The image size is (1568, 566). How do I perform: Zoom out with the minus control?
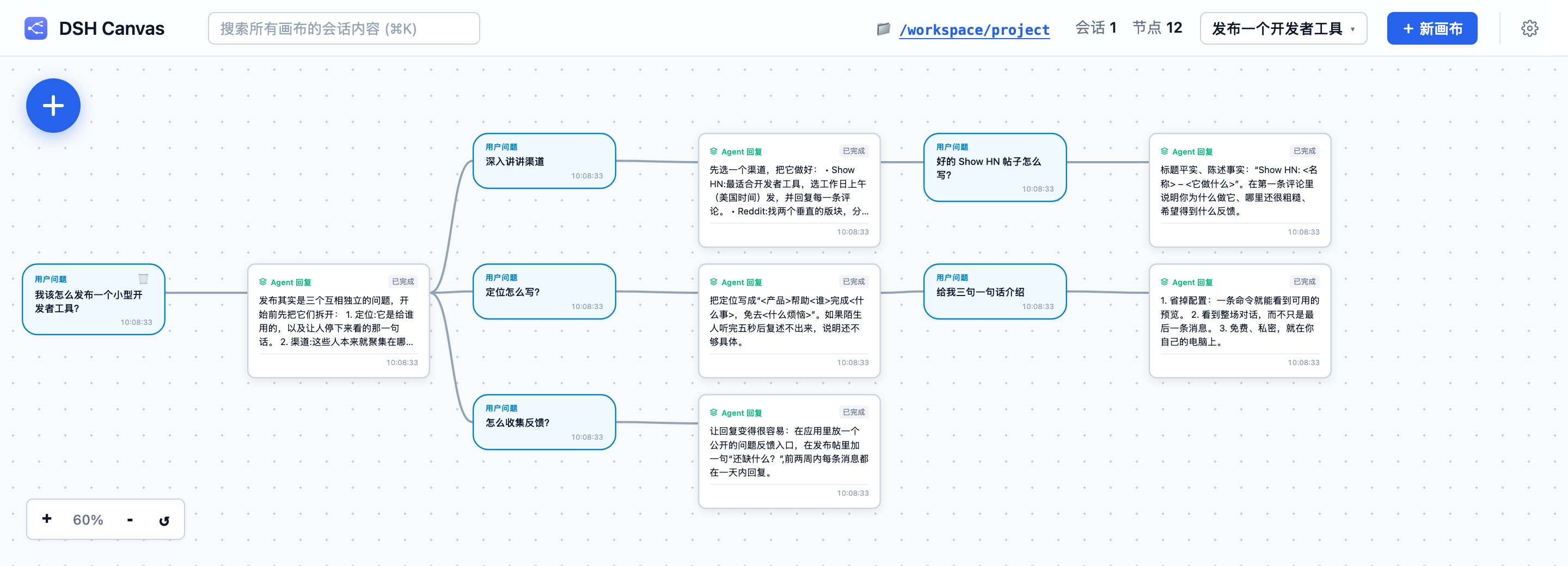130,519
